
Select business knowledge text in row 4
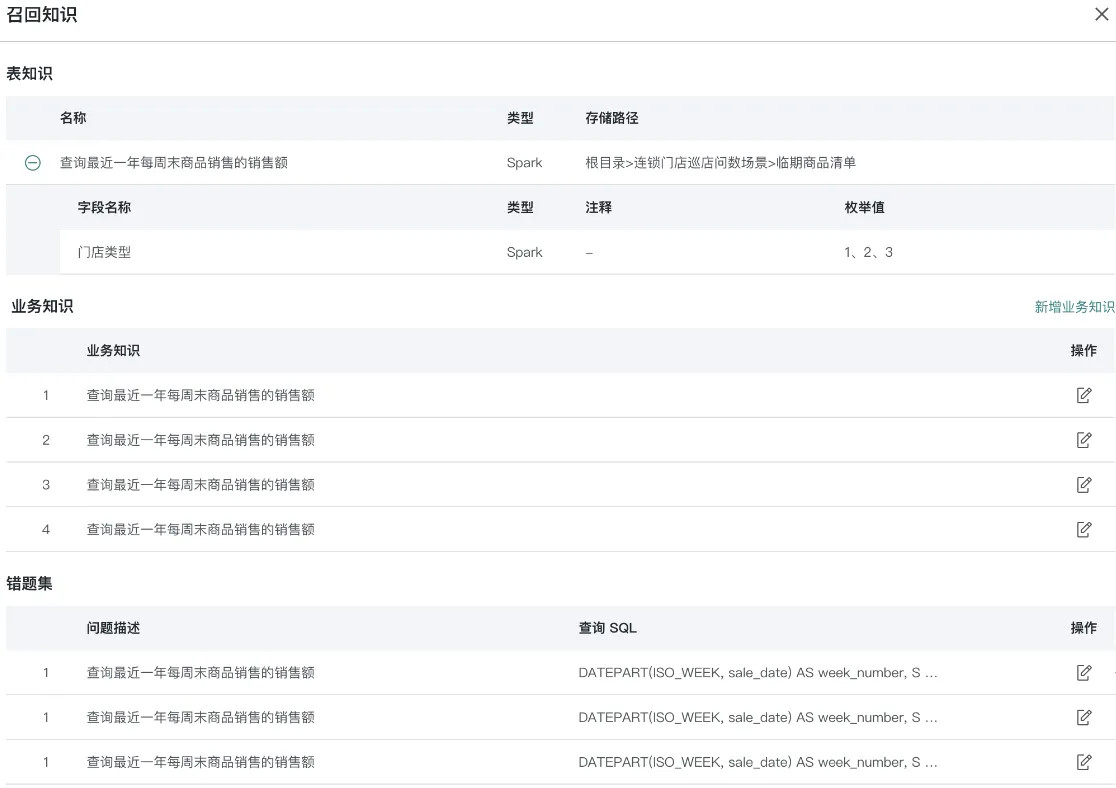(200, 530)
